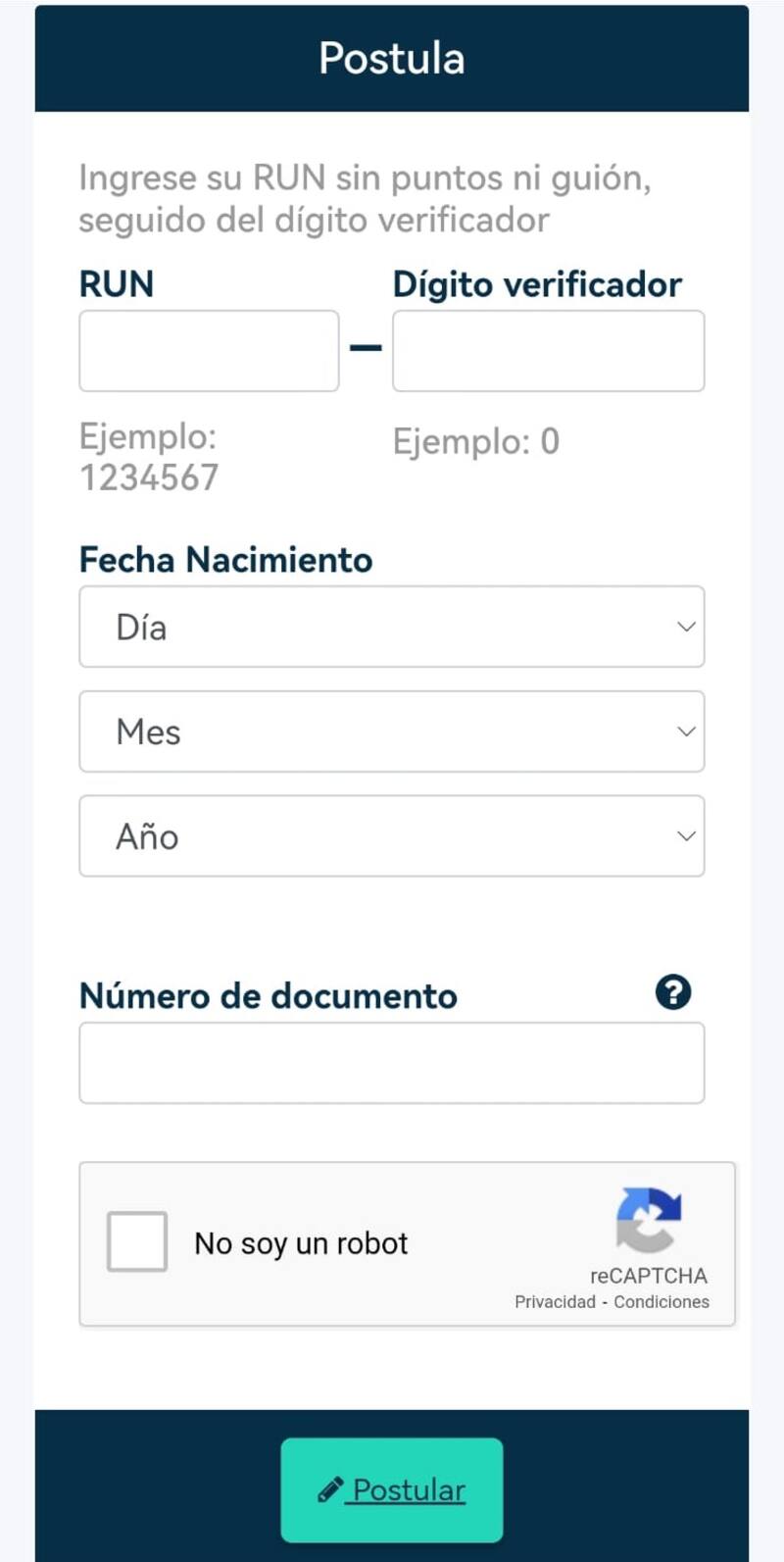The height and width of the screenshot is (1562, 784).
Task: Click the reCAPTCHA logo icon
Action: tap(648, 1219)
